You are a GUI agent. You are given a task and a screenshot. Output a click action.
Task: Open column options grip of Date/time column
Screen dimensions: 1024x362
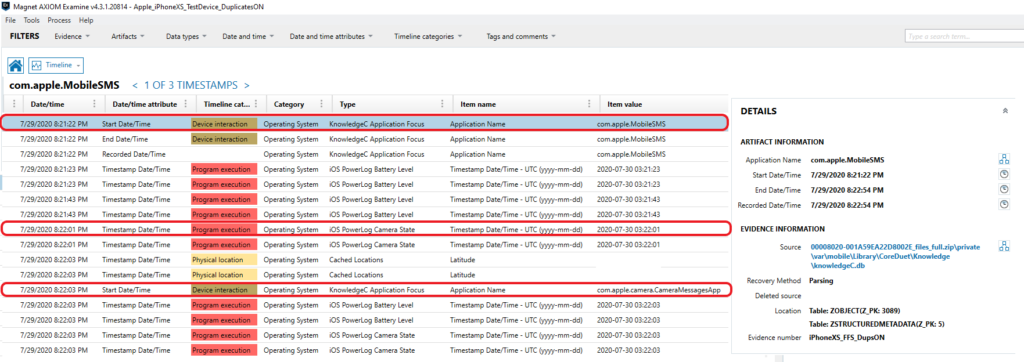(x=95, y=104)
